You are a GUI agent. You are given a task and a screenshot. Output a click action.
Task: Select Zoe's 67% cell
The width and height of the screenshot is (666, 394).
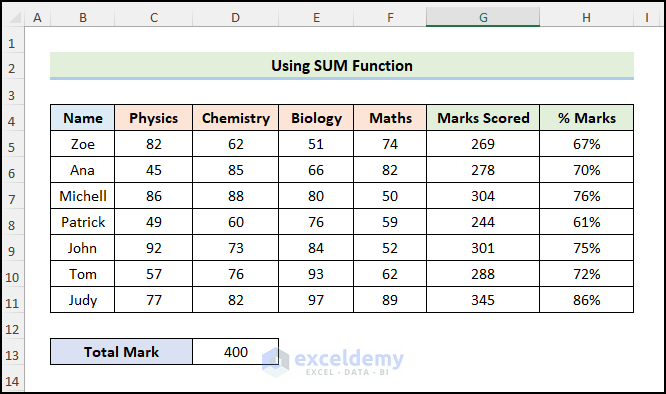point(586,144)
